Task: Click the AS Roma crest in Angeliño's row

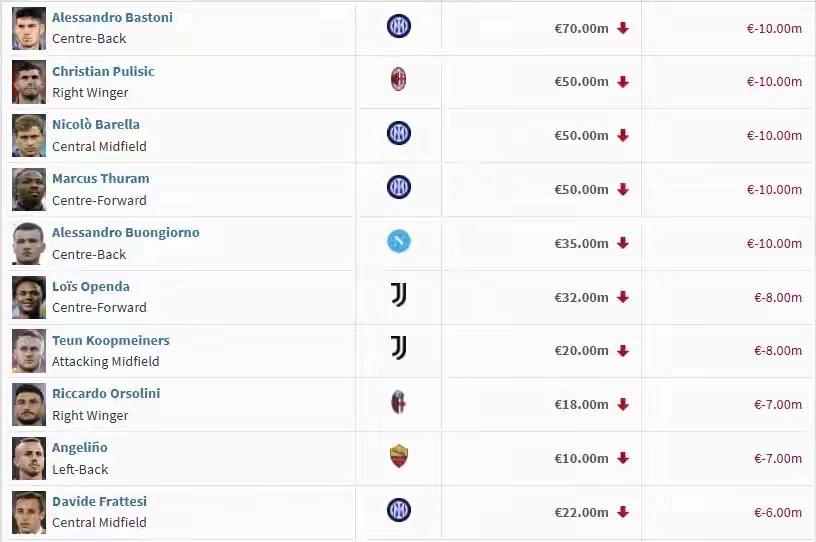Action: 399,456
